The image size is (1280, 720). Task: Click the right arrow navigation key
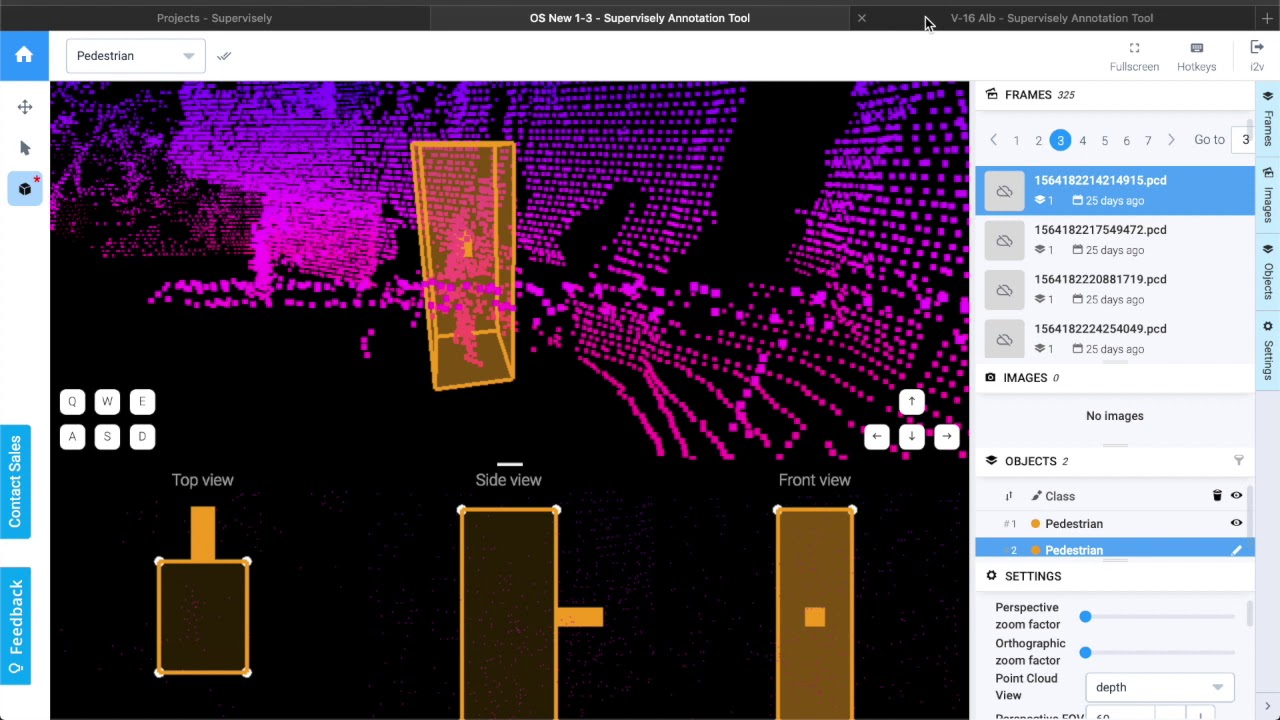point(946,436)
